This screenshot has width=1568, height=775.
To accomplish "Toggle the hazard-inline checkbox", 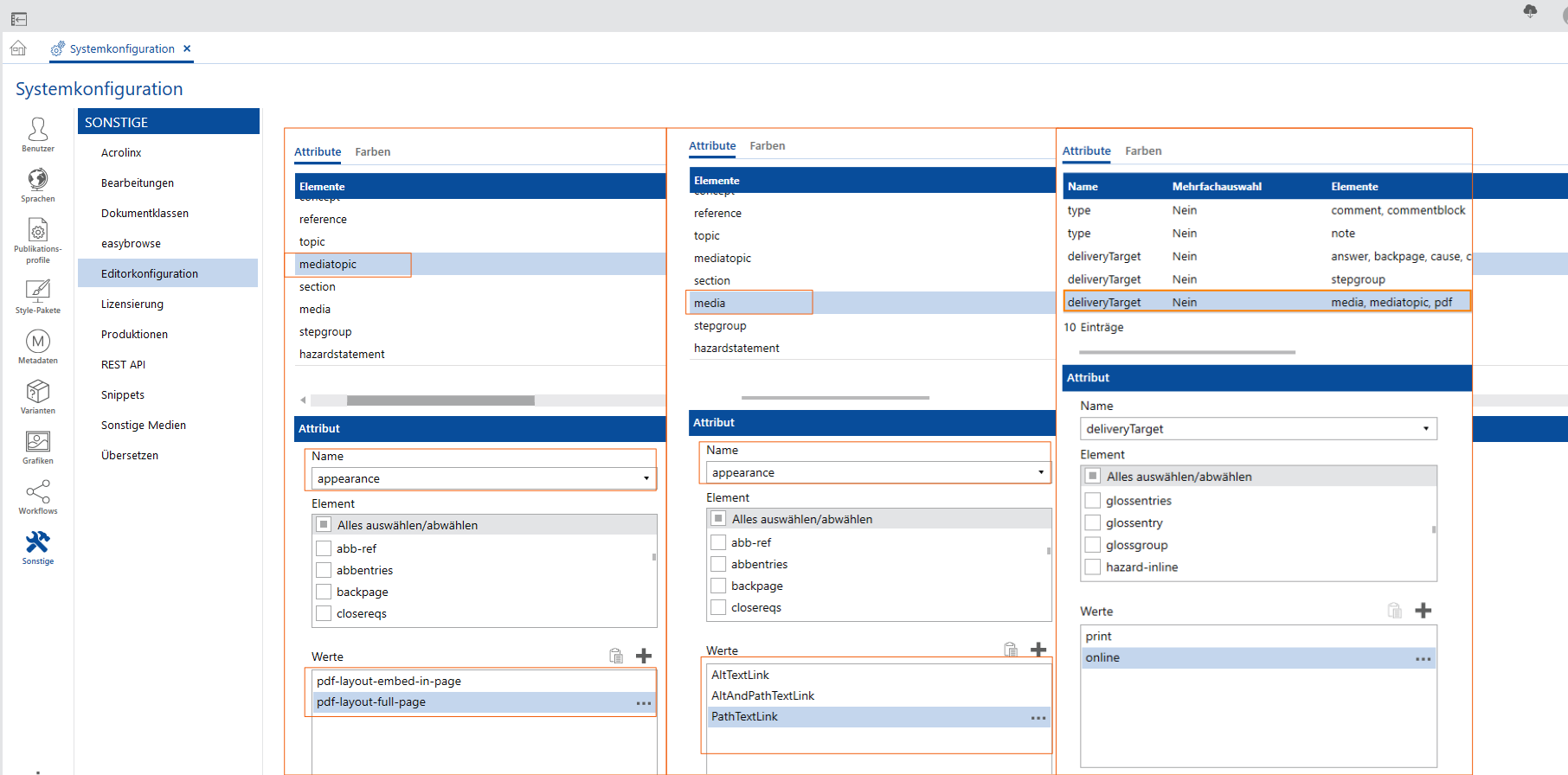I will [x=1093, y=567].
